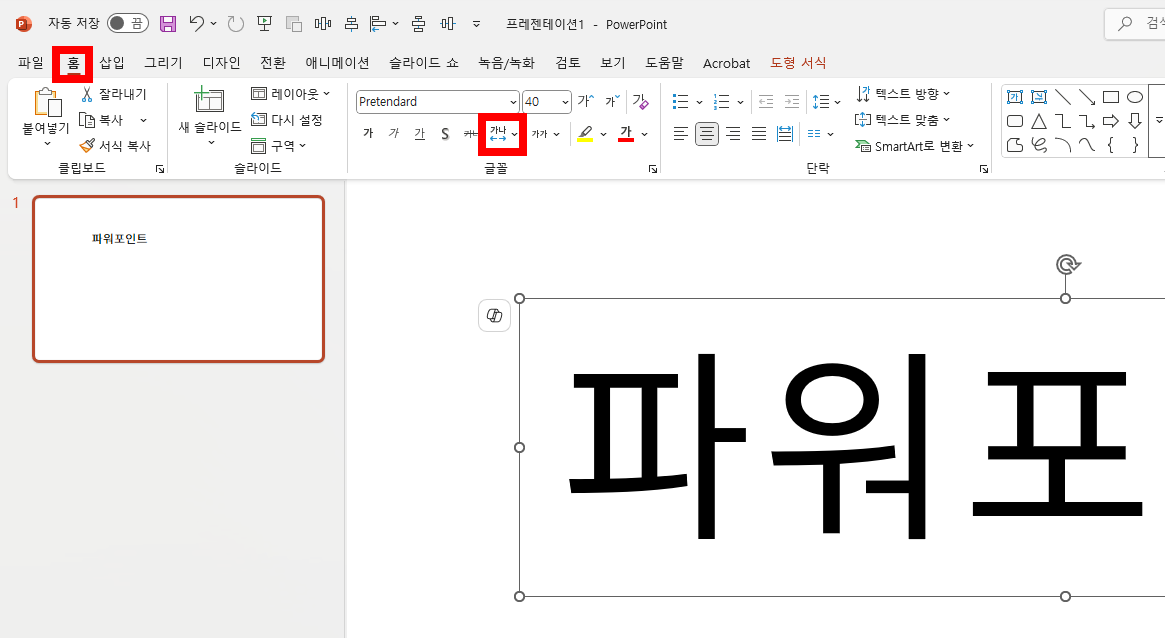
Task: Click the 새 슬라이드 (New Slide) icon
Action: pos(210,100)
